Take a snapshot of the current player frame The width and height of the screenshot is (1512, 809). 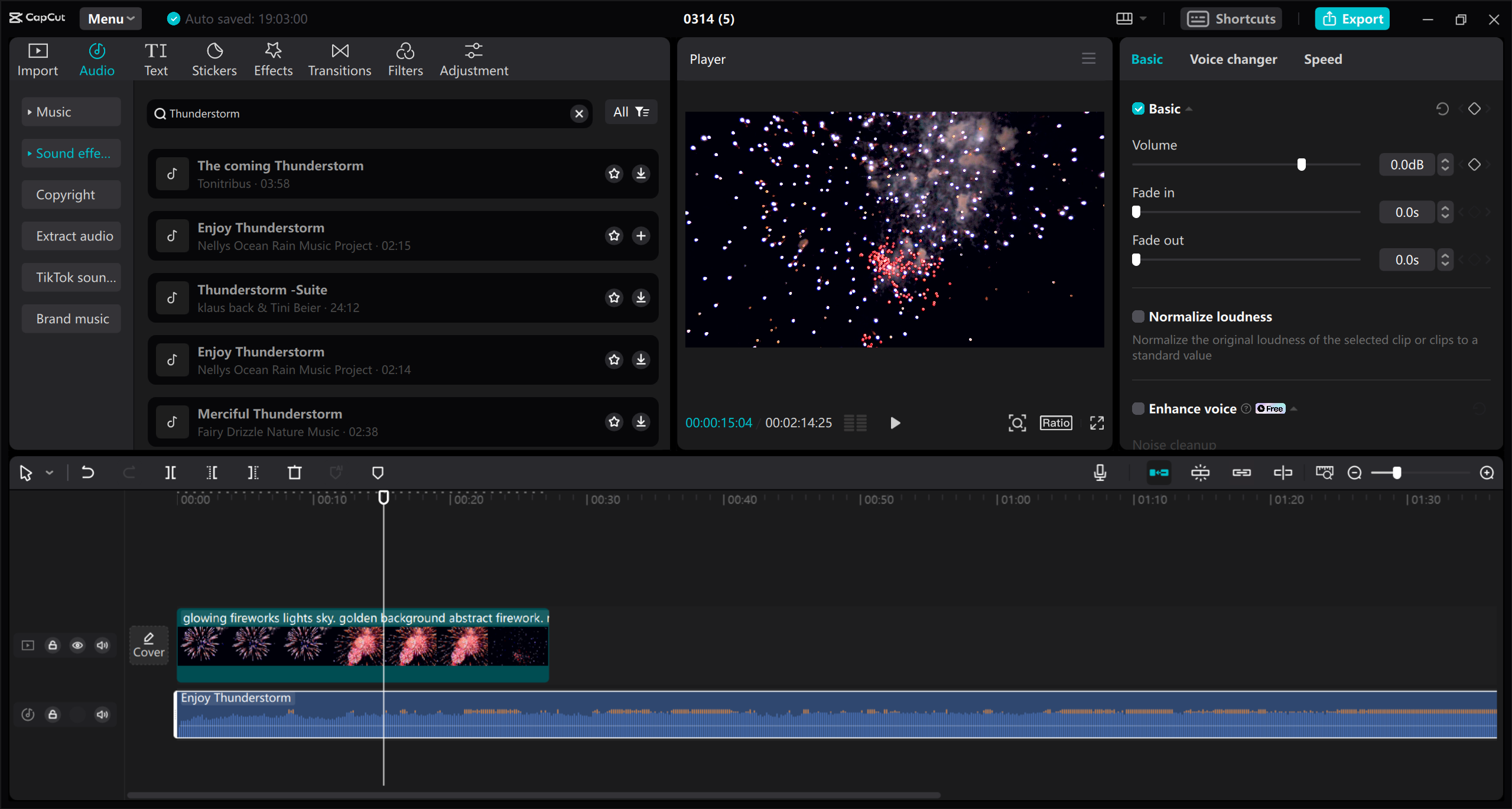pyautogui.click(x=1016, y=423)
